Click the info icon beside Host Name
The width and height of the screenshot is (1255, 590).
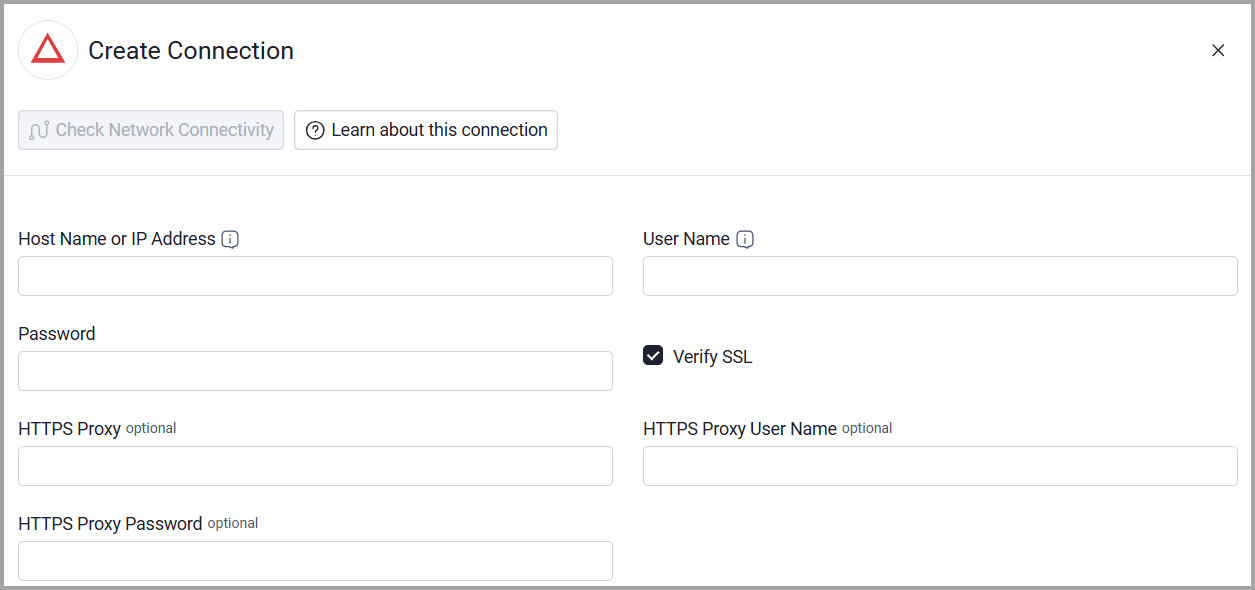point(231,239)
